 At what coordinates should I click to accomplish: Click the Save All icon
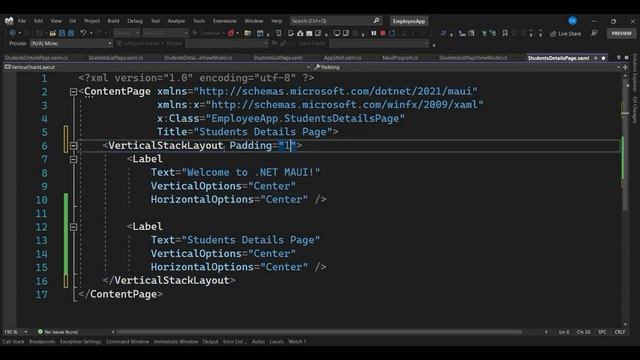(x=71, y=33)
